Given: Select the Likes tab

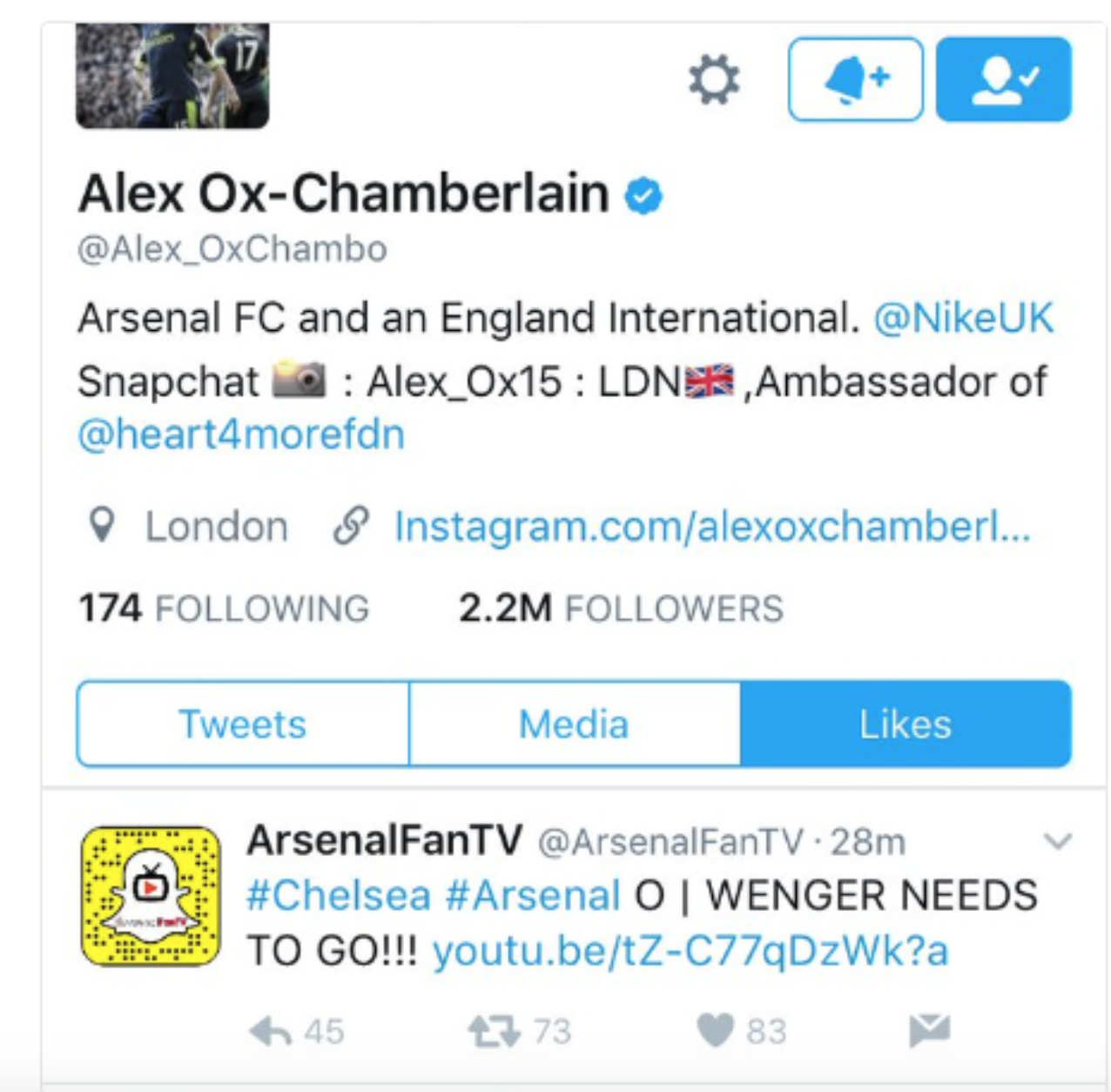Looking at the screenshot, I should (906, 725).
